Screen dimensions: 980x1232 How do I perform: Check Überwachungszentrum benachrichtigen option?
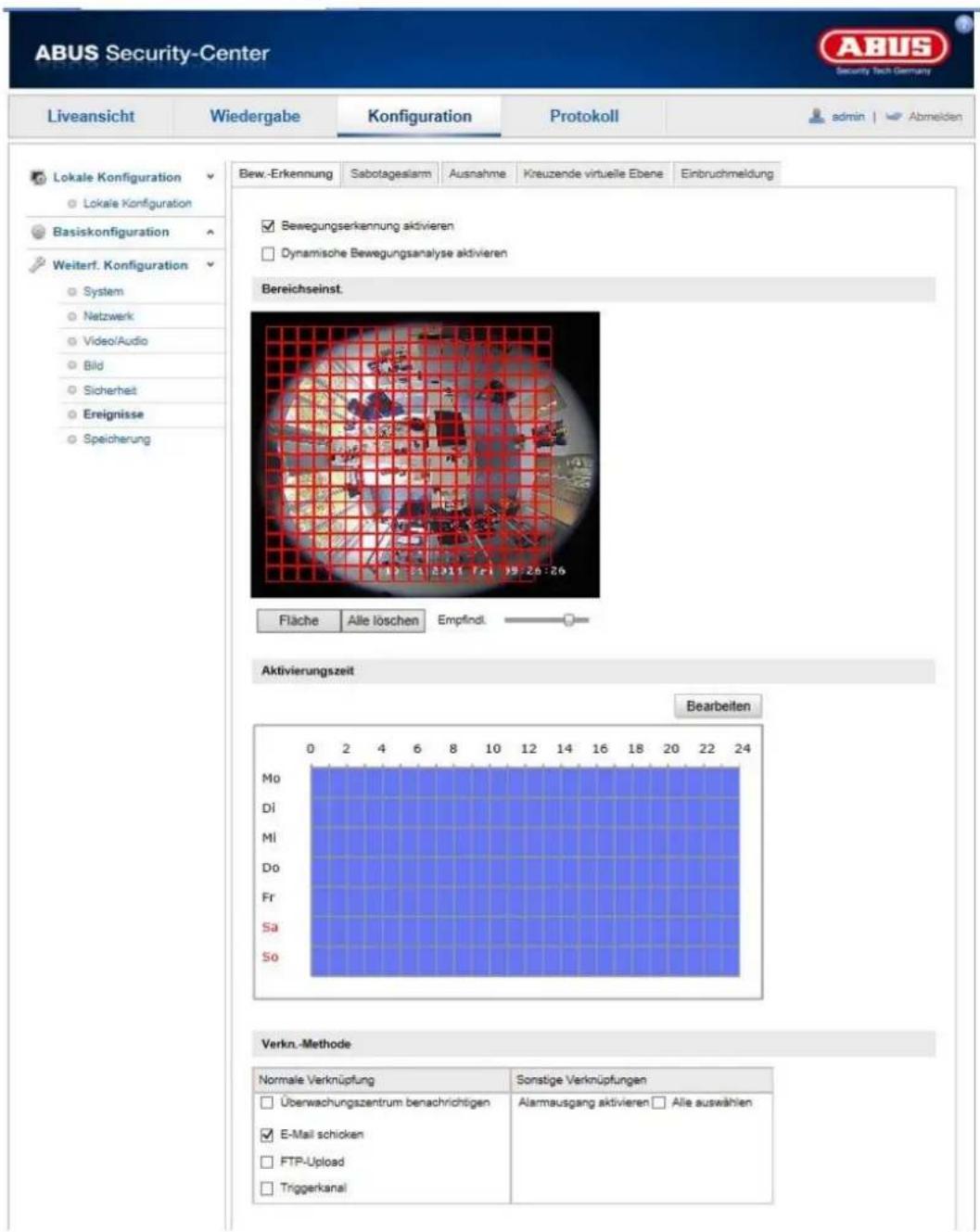267,1103
